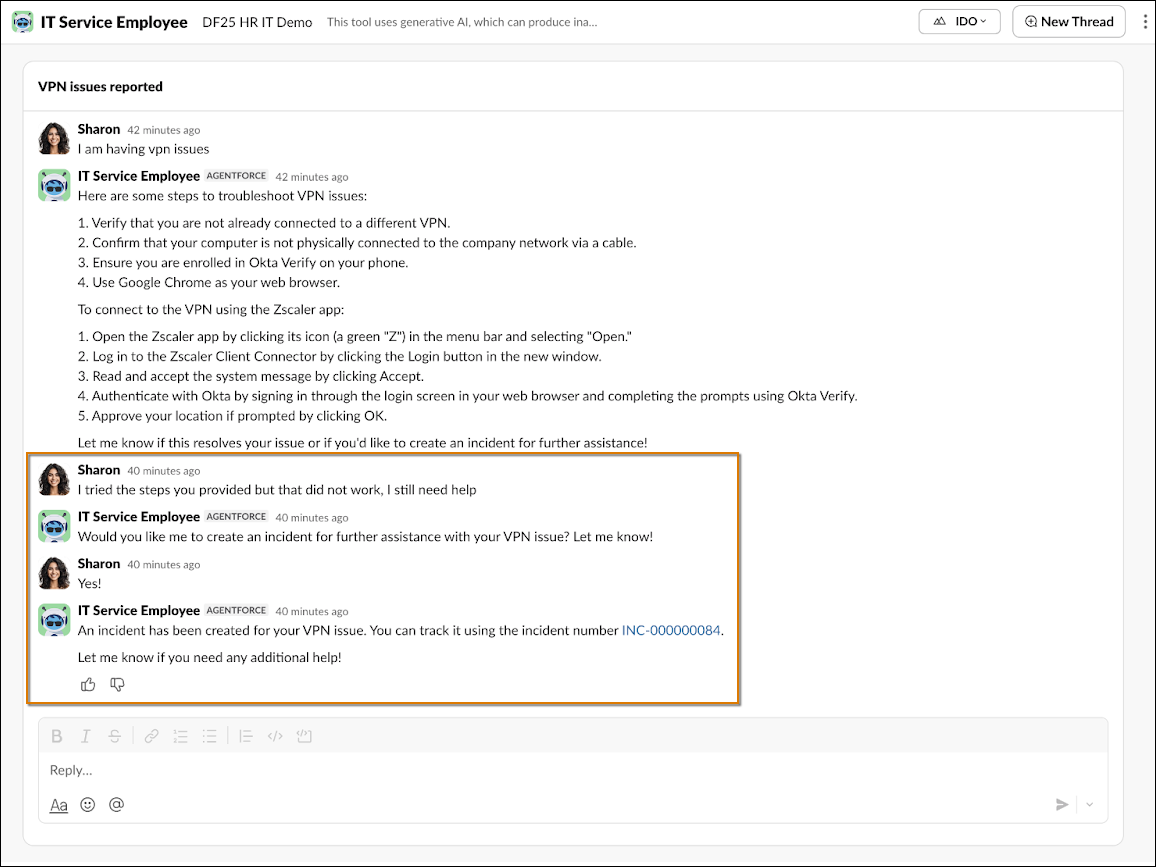The image size is (1156, 867).
Task: Click Sharon's name on 'I tried the steps' message
Action: click(x=99, y=470)
